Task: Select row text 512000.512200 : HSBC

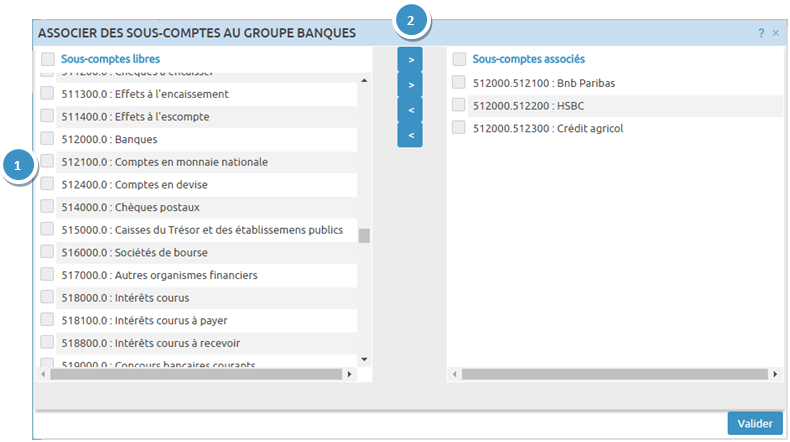Action: tap(529, 106)
